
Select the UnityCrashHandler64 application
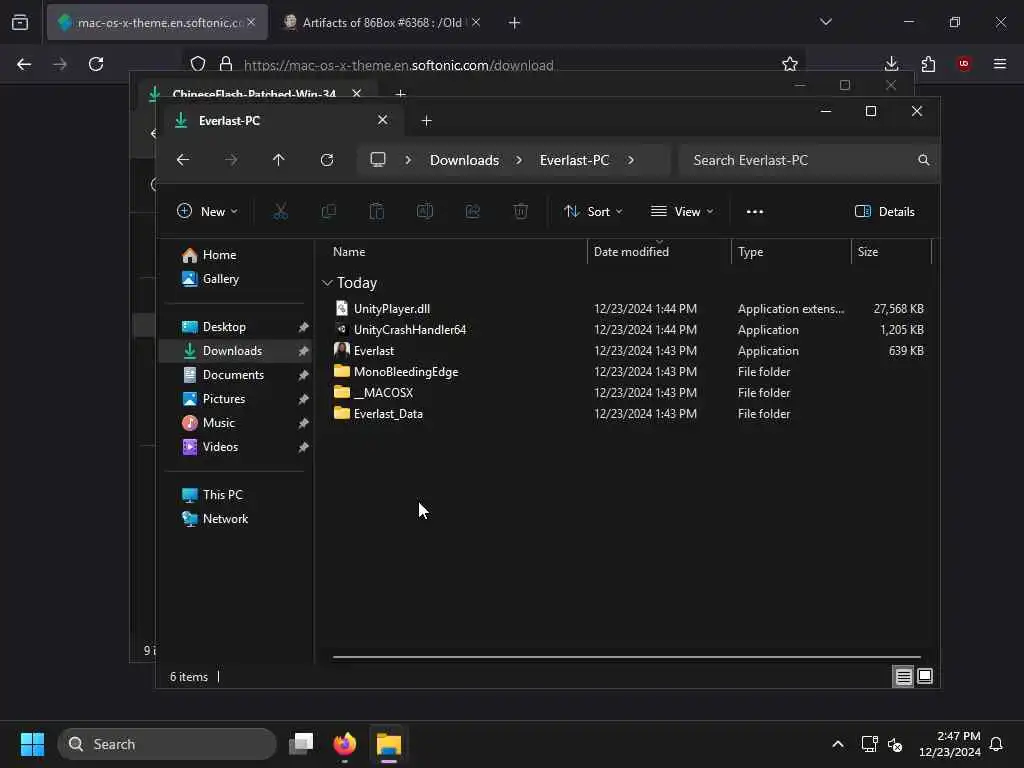pyautogui.click(x=630, y=330)
